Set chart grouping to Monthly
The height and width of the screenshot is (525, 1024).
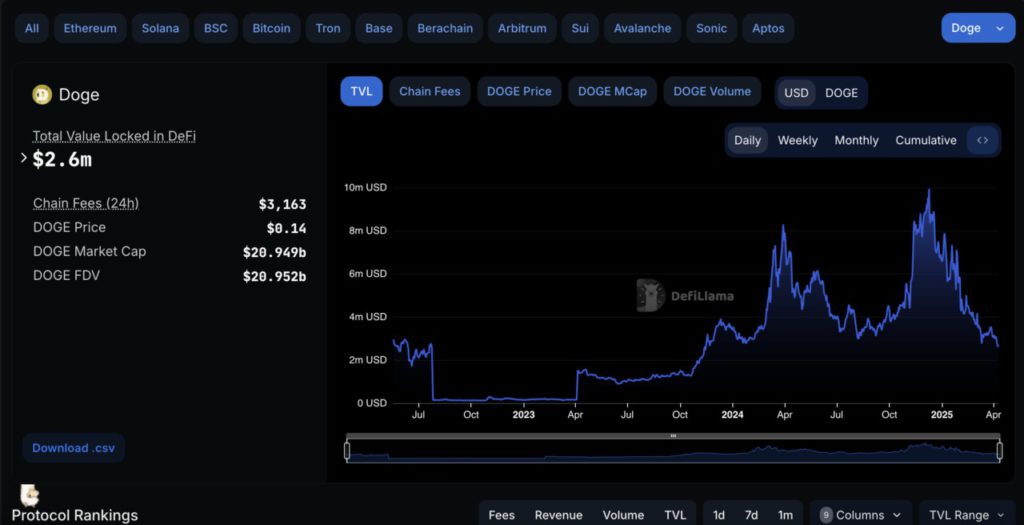pos(856,140)
